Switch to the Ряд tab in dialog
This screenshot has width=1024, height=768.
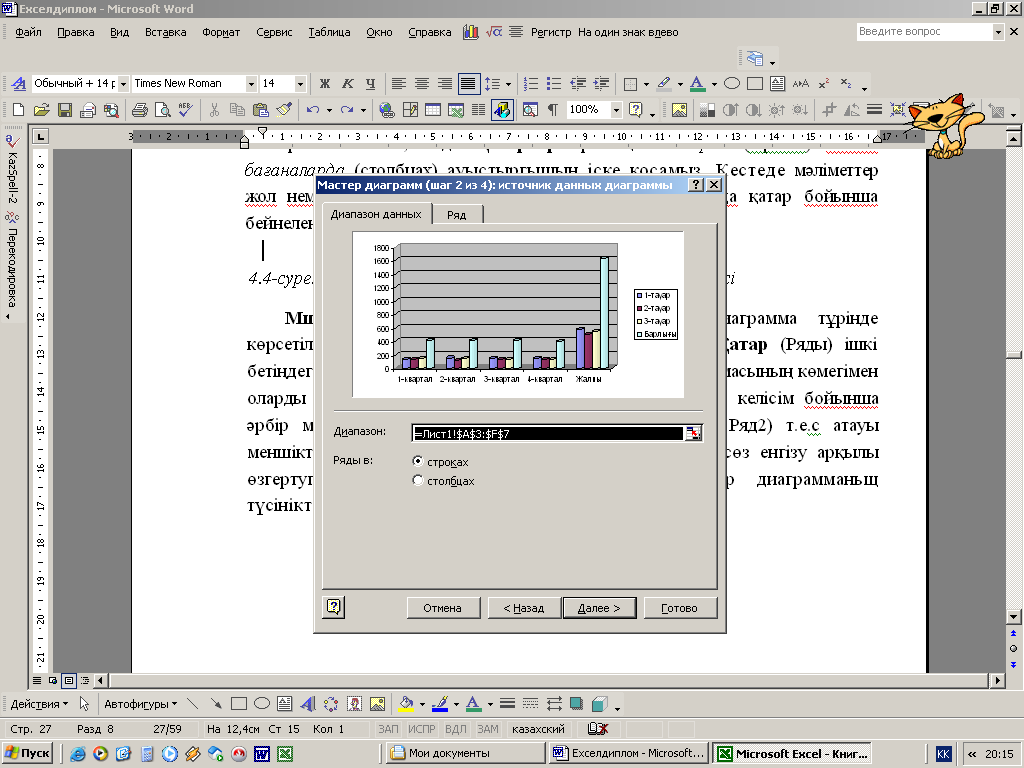point(456,215)
